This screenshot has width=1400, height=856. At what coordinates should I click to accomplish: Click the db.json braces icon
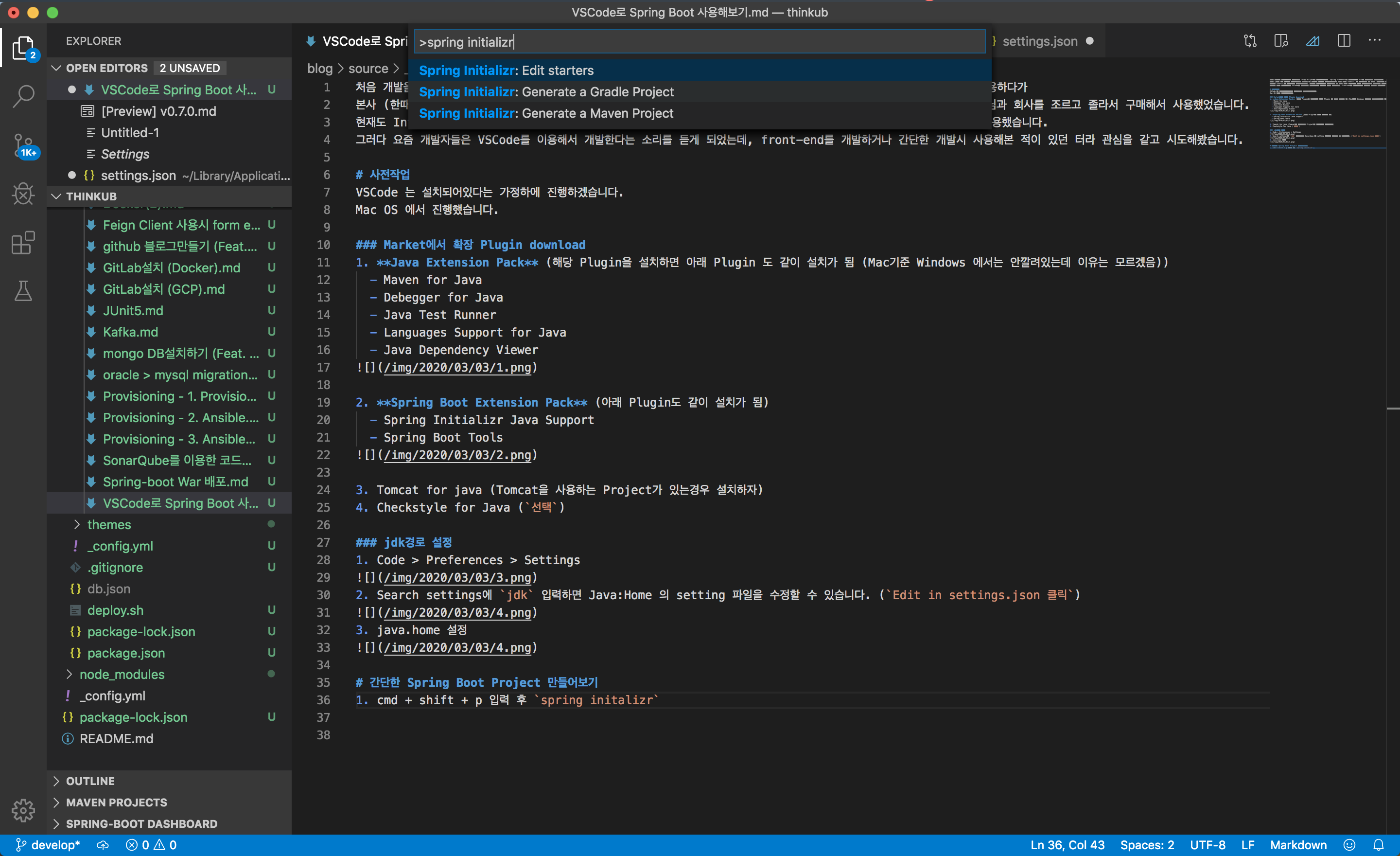pyautogui.click(x=75, y=588)
